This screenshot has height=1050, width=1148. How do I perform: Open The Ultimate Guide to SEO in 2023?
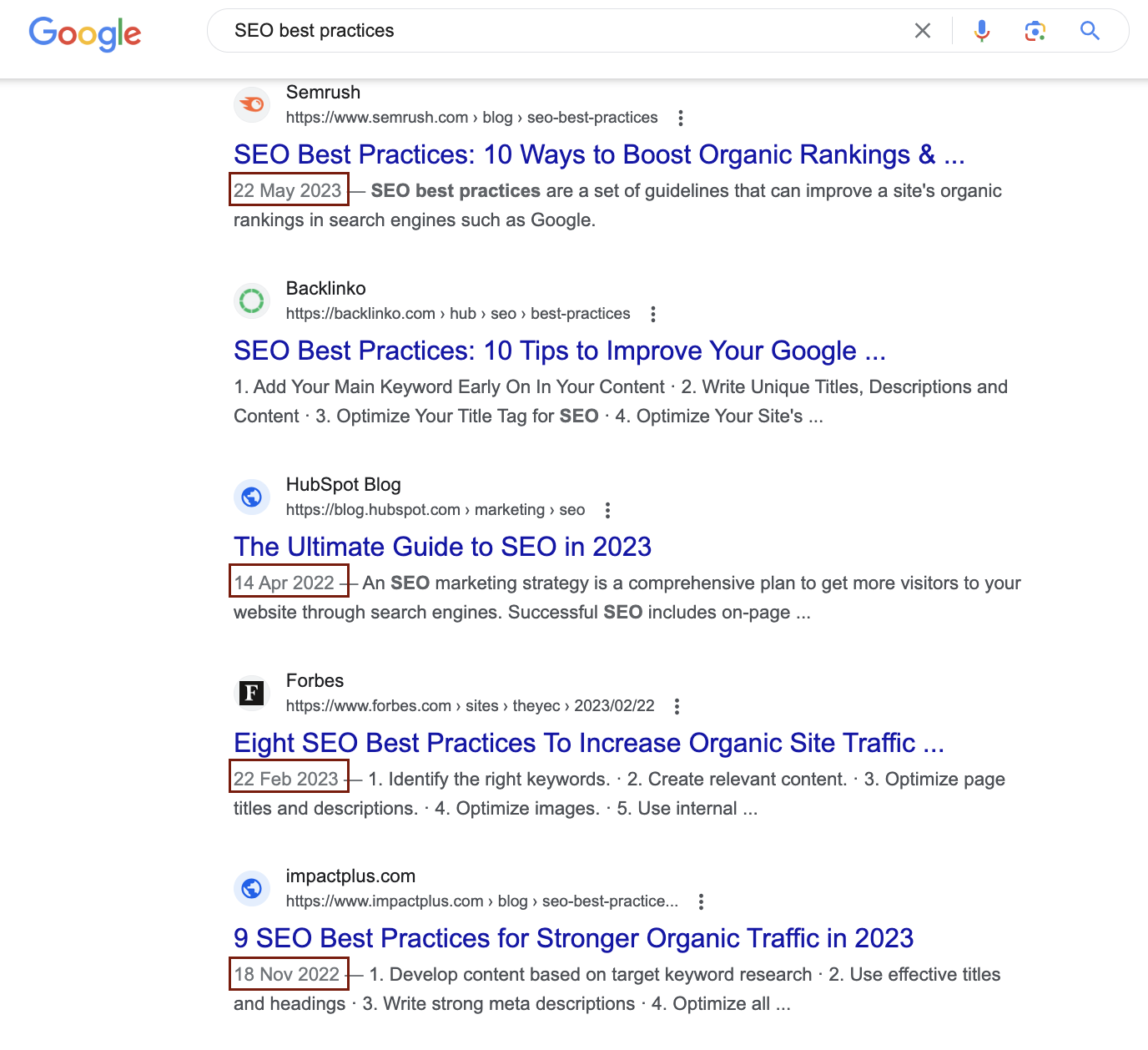[x=442, y=547]
